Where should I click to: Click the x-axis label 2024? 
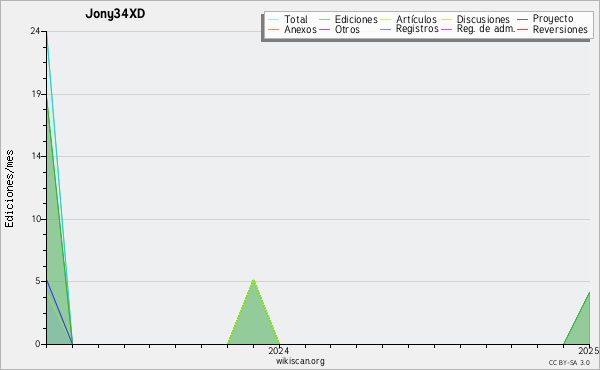click(x=279, y=350)
